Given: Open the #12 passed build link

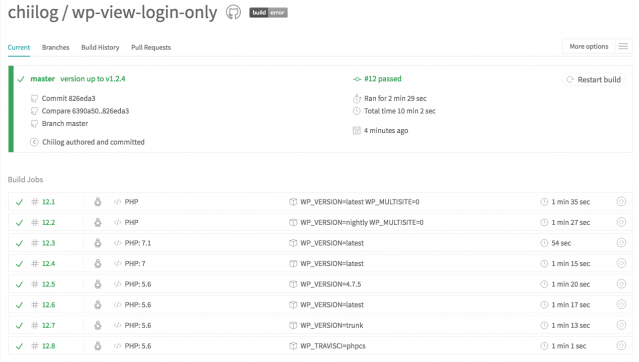Looking at the screenshot, I should [x=382, y=79].
